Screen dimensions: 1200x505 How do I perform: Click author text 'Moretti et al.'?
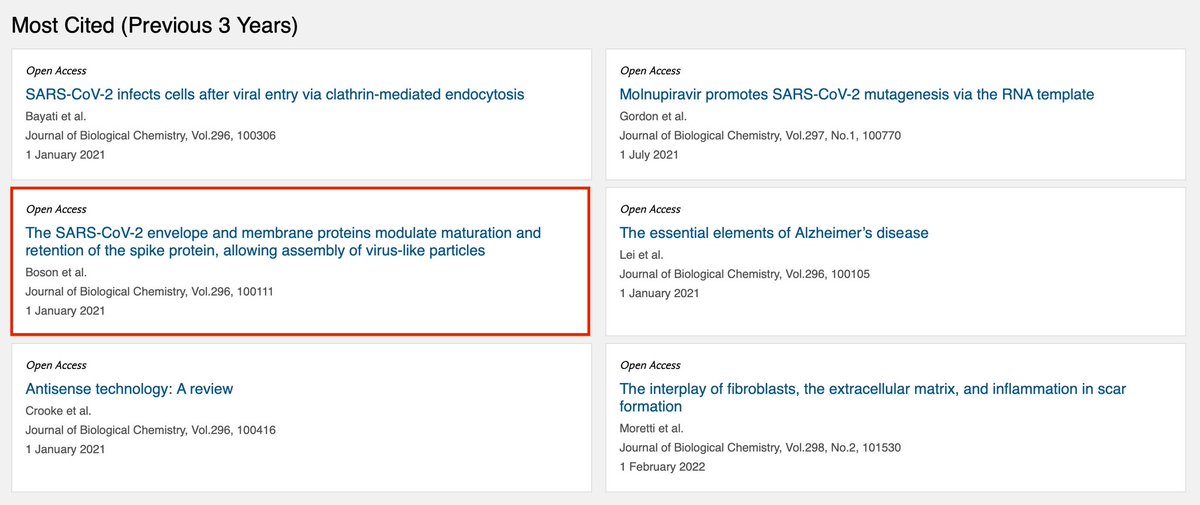pyautogui.click(x=652, y=428)
